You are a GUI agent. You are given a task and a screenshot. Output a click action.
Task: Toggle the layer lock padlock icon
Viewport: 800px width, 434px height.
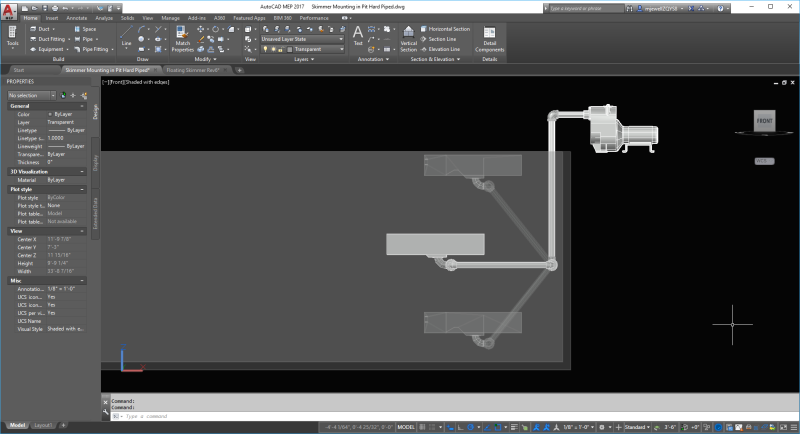(281, 49)
